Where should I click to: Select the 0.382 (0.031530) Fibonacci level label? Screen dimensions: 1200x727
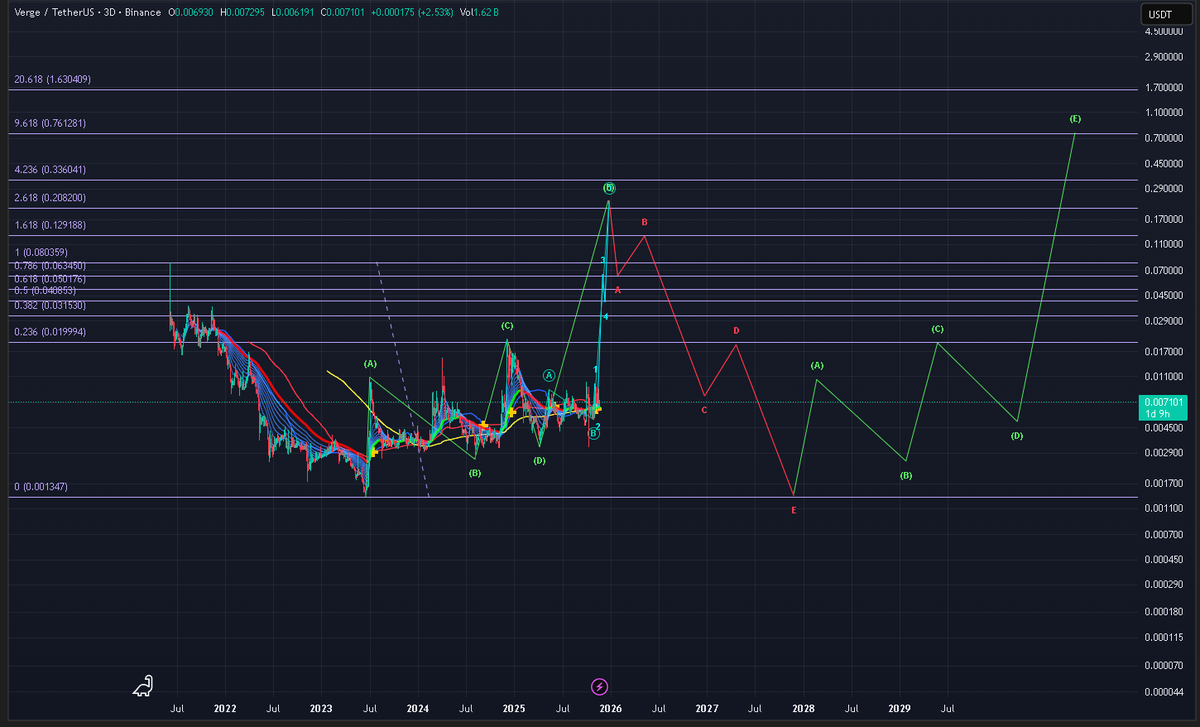point(50,304)
